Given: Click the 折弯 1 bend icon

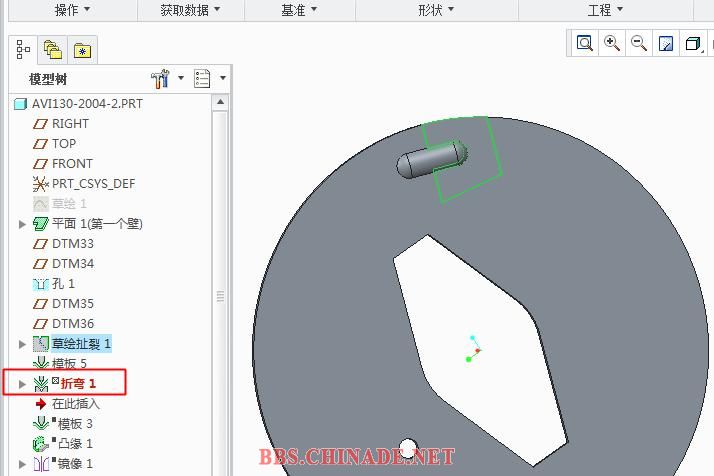Looking at the screenshot, I should tap(41, 384).
